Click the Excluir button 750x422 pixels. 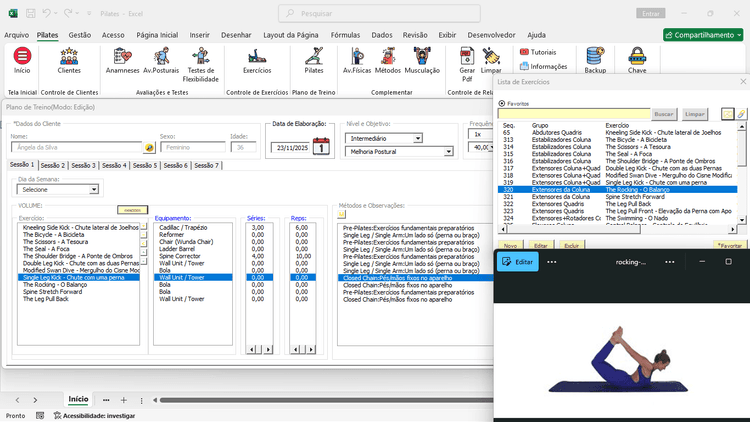click(572, 245)
